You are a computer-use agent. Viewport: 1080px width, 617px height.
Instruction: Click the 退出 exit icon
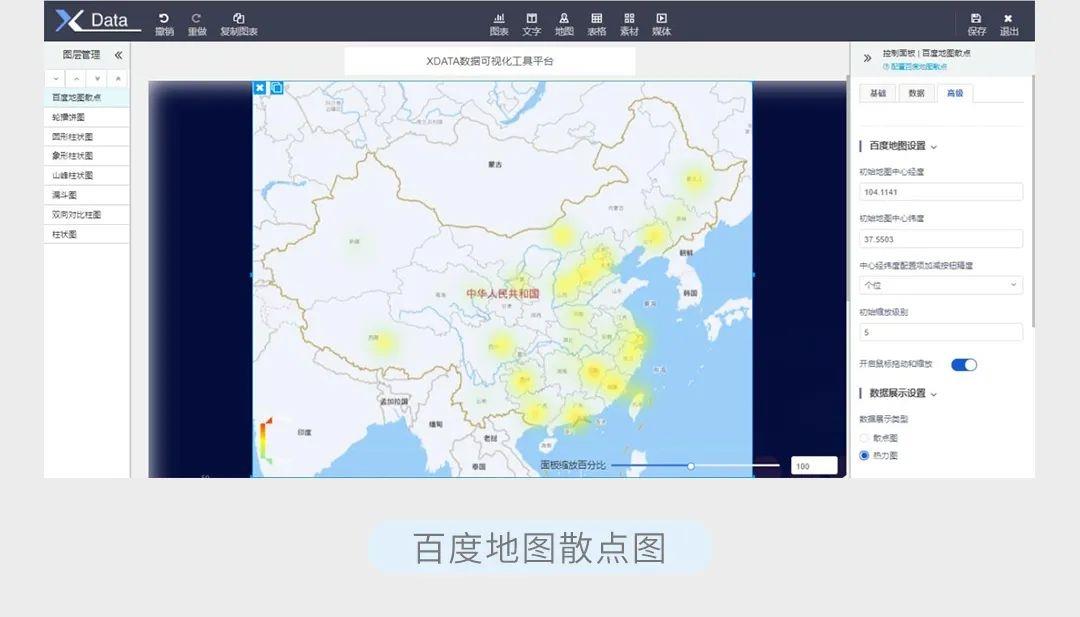pos(1008,19)
